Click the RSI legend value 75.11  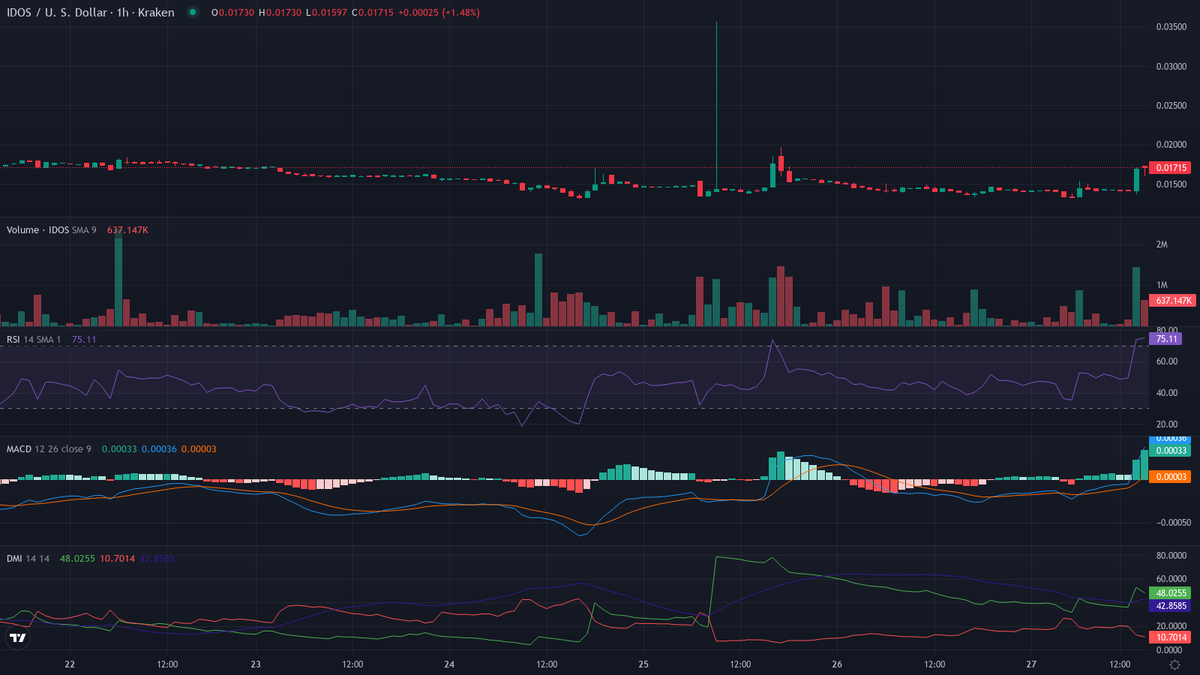coord(84,339)
